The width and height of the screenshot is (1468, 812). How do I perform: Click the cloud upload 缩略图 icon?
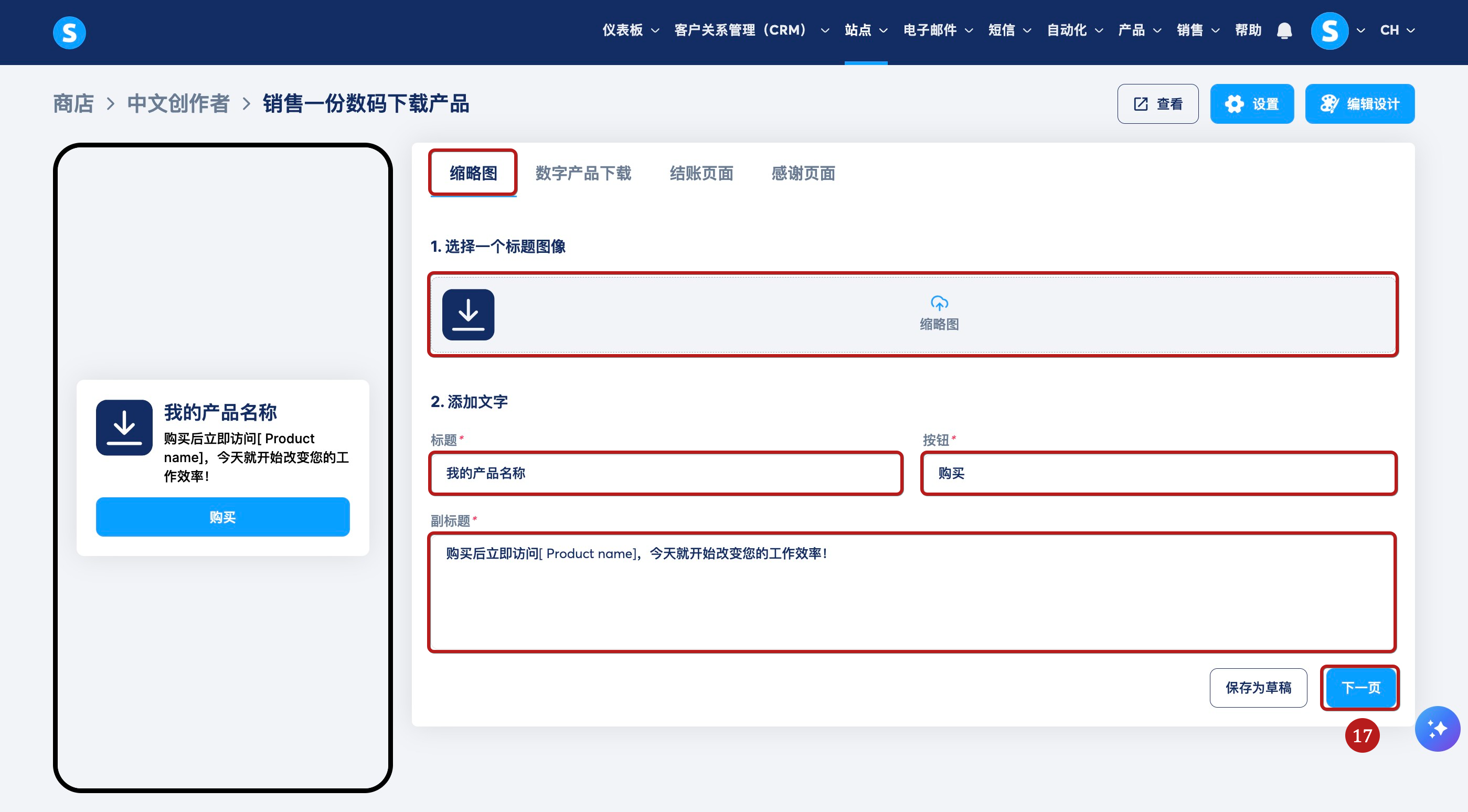pyautogui.click(x=939, y=303)
